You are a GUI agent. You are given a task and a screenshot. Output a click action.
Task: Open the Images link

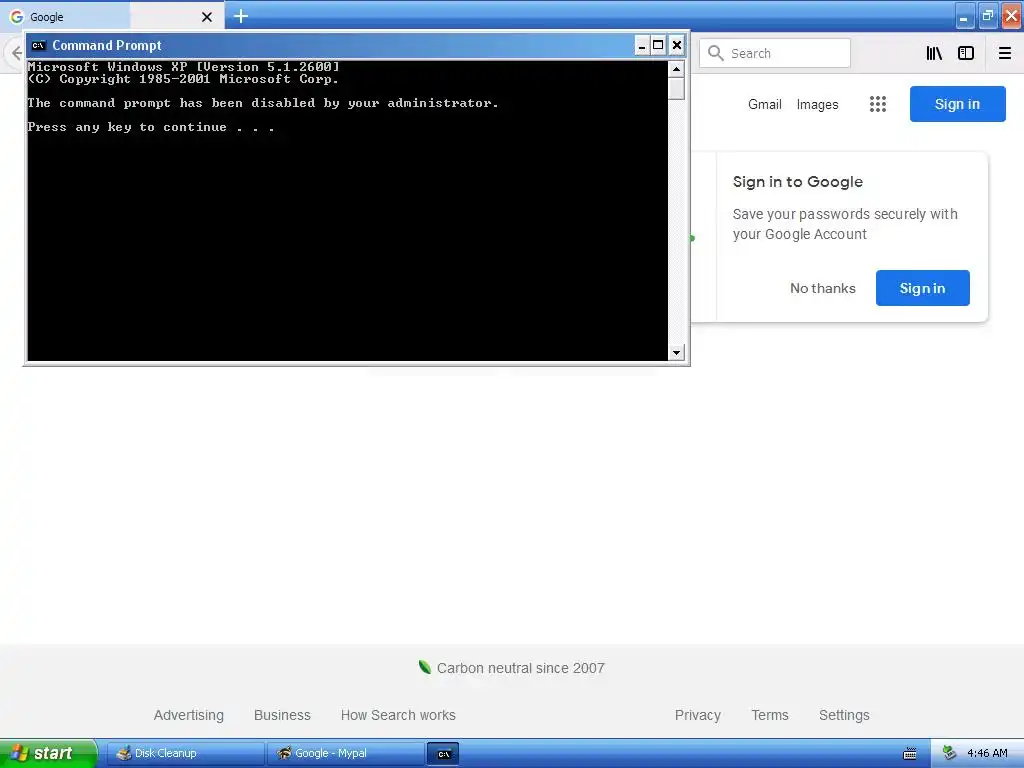(x=818, y=104)
